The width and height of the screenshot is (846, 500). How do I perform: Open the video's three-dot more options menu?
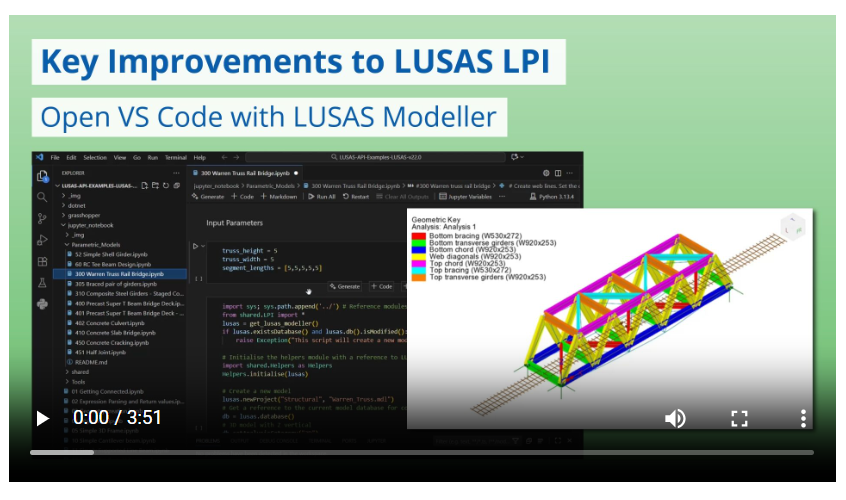[803, 418]
